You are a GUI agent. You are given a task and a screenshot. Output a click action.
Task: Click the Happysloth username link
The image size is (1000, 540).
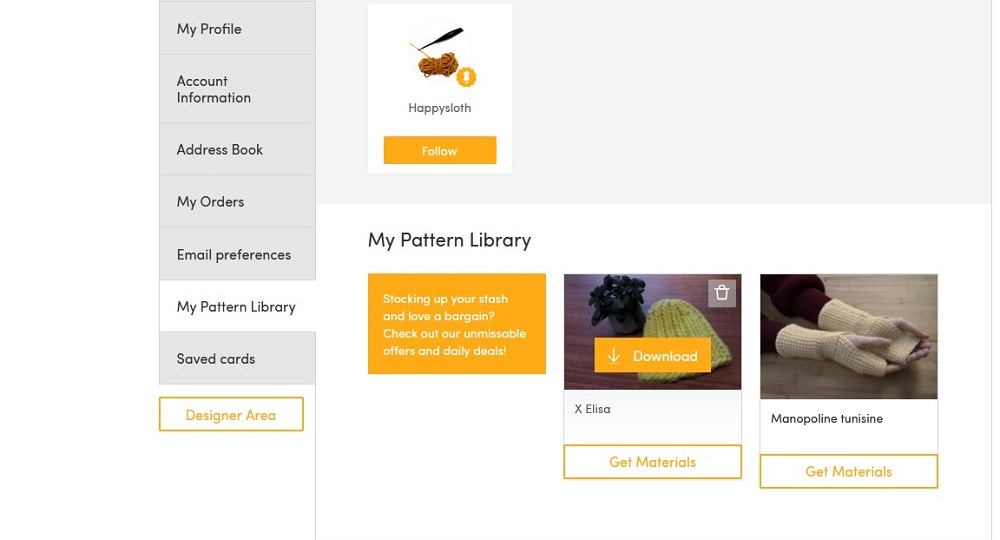tap(440, 108)
